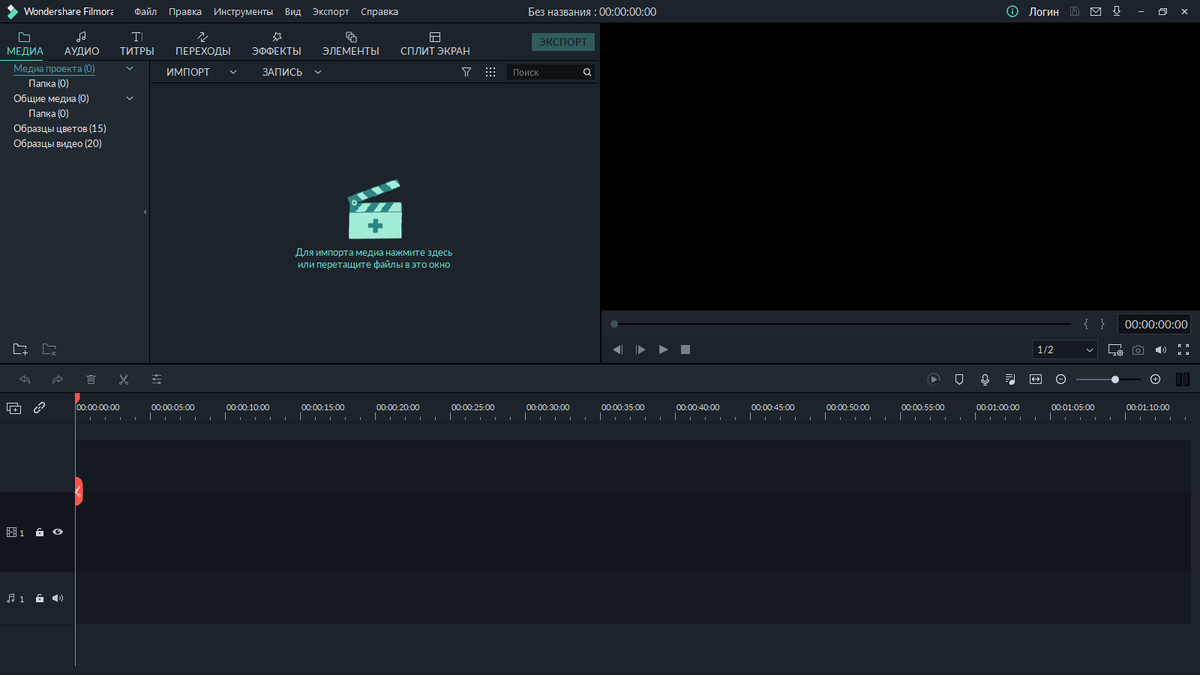1200x675 pixels.
Task: Add a marker with the shield icon
Action: [959, 379]
